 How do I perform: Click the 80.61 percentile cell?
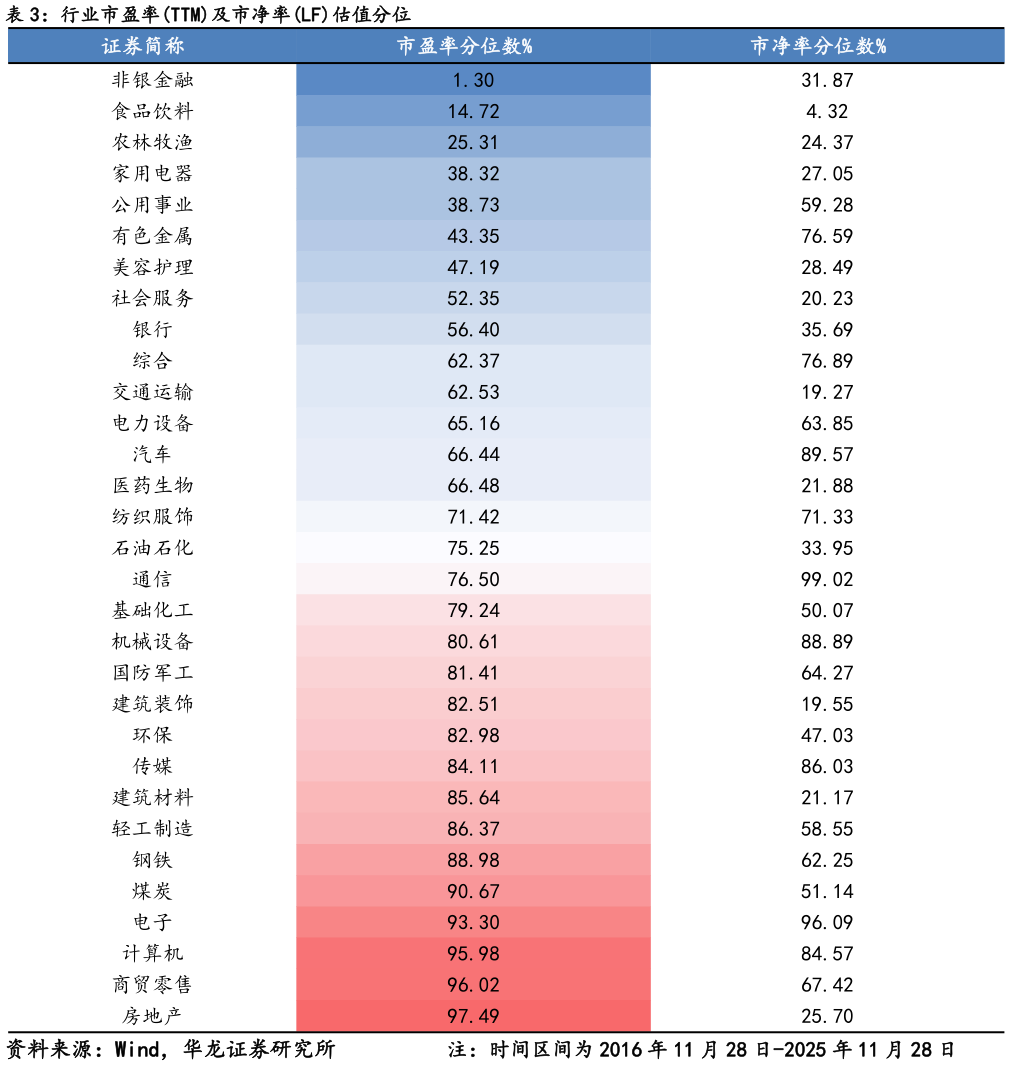[x=473, y=642]
